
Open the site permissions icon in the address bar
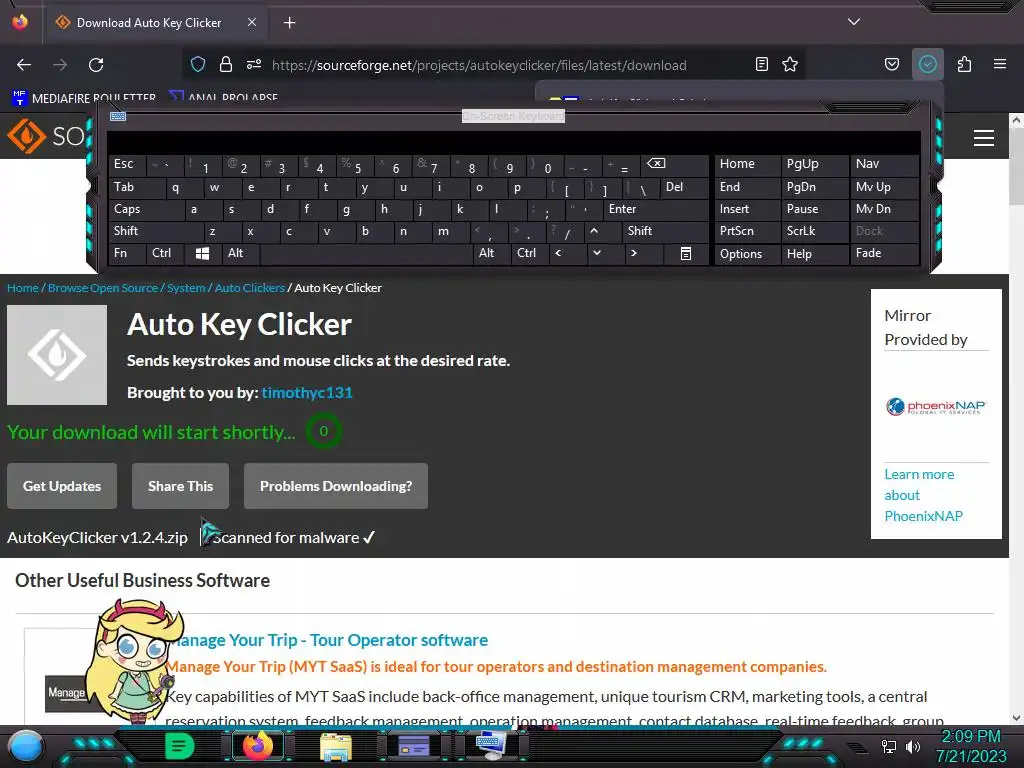click(254, 65)
